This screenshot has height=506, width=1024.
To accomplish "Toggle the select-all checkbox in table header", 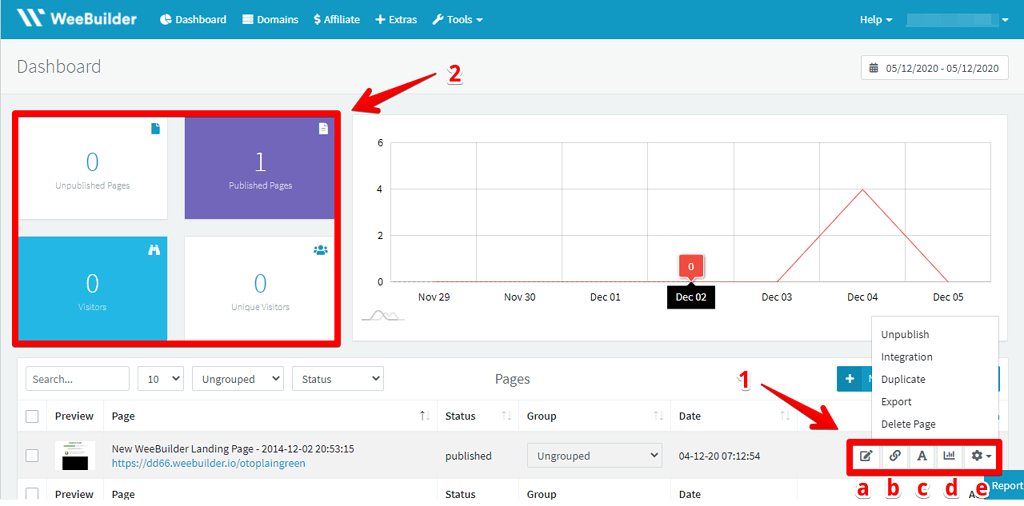I will 32,416.
